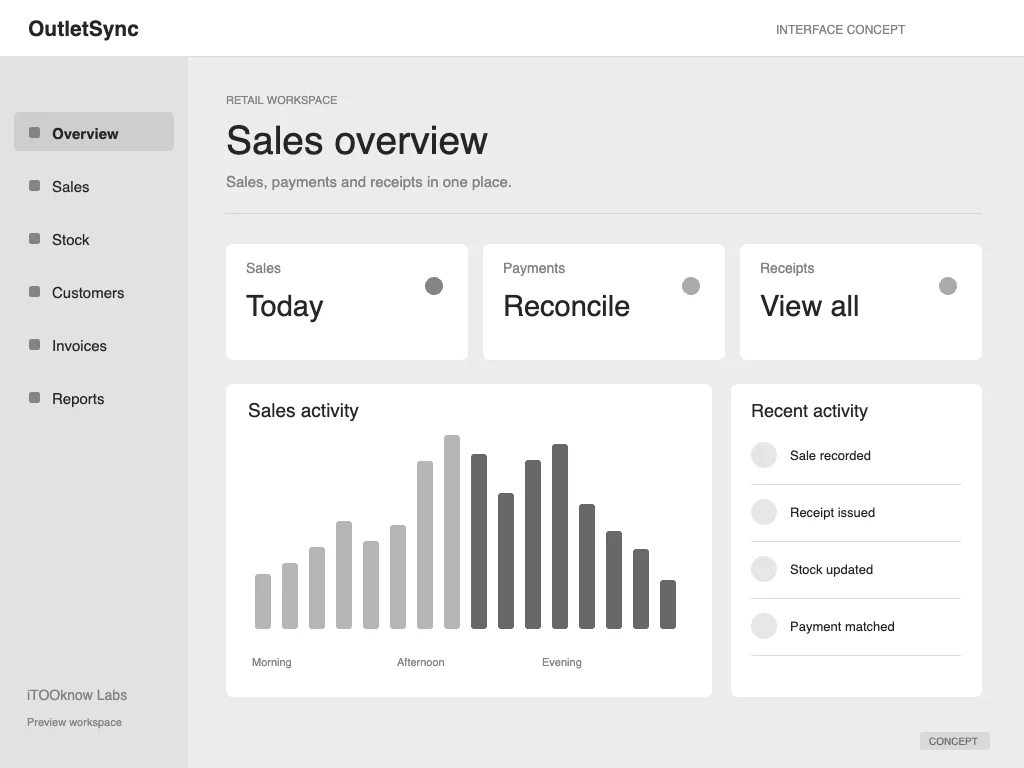
Task: Click the Recent activity panel title
Action: point(809,411)
